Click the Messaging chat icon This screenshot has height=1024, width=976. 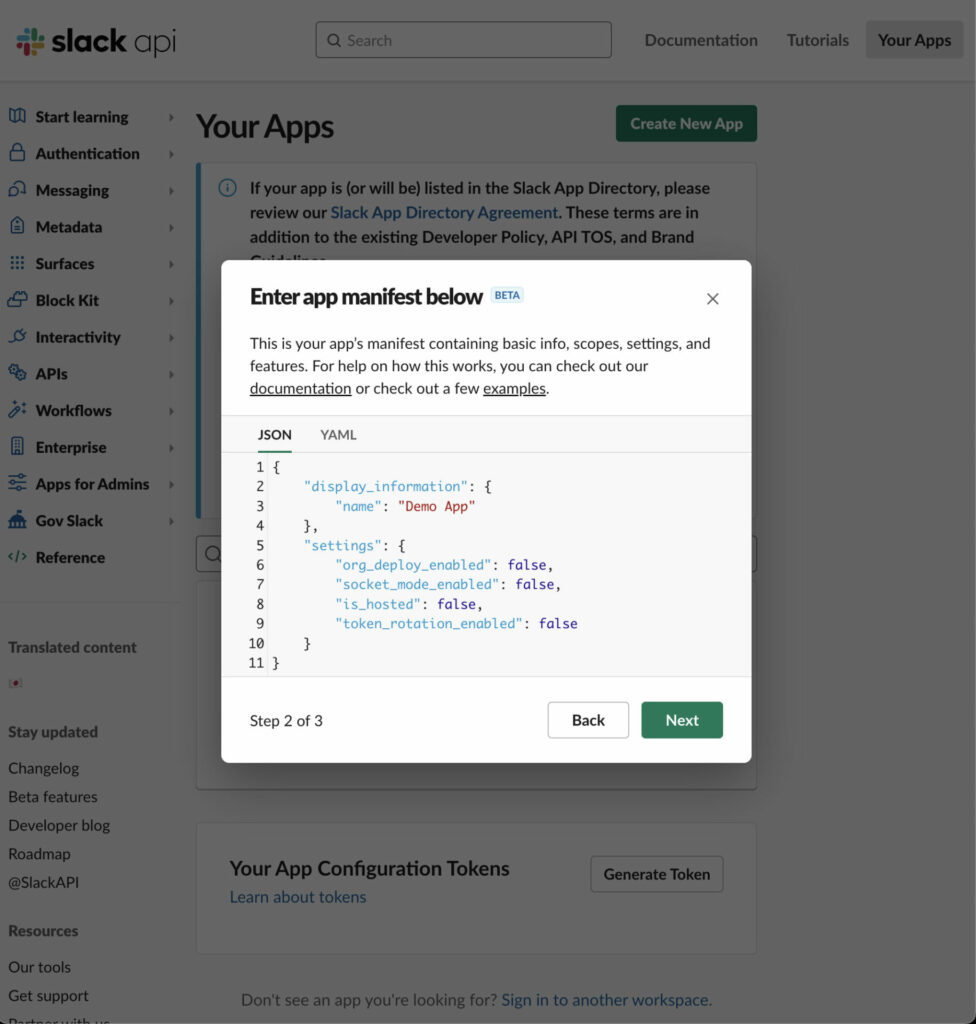pyautogui.click(x=18, y=189)
